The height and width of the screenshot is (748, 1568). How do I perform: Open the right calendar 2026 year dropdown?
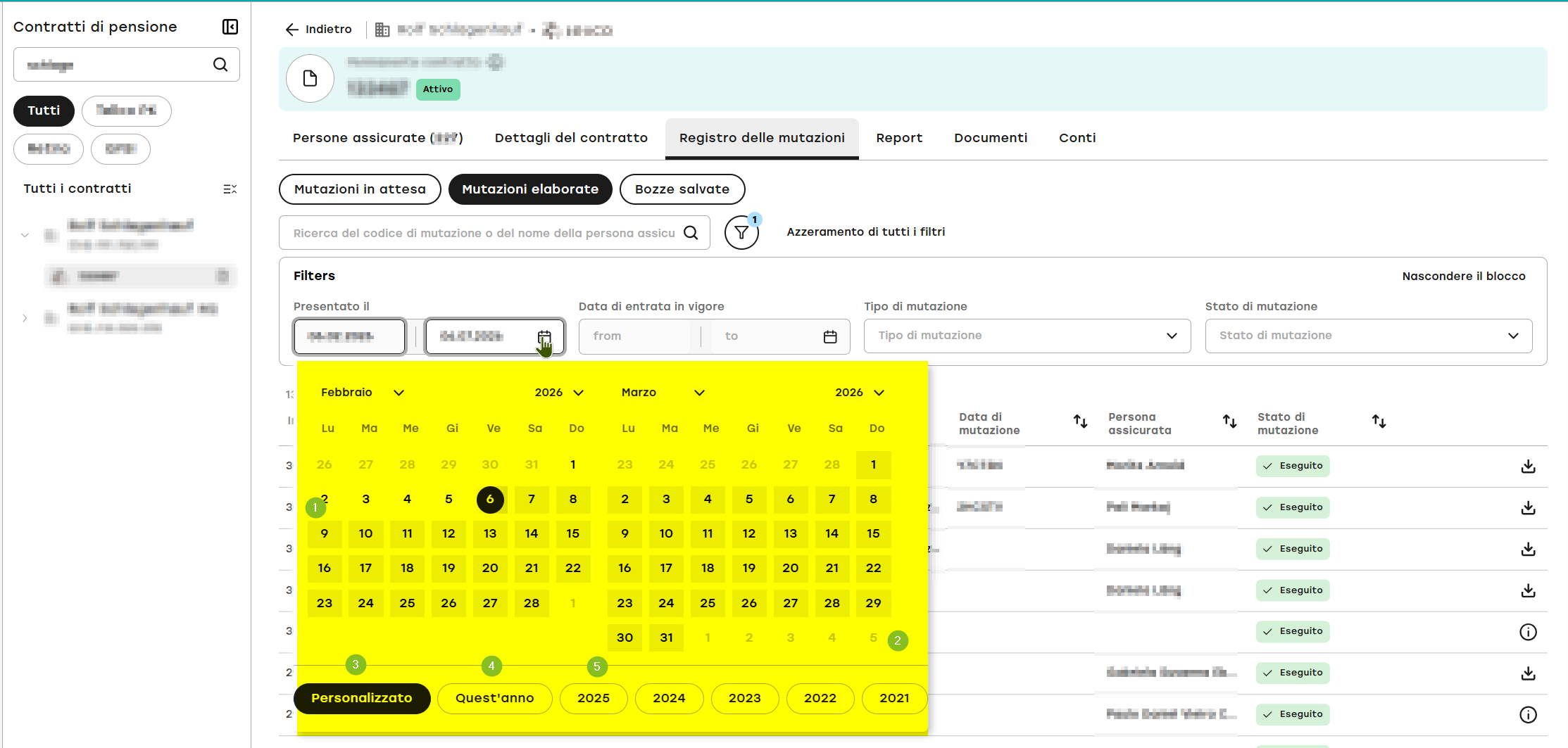pyautogui.click(x=860, y=393)
